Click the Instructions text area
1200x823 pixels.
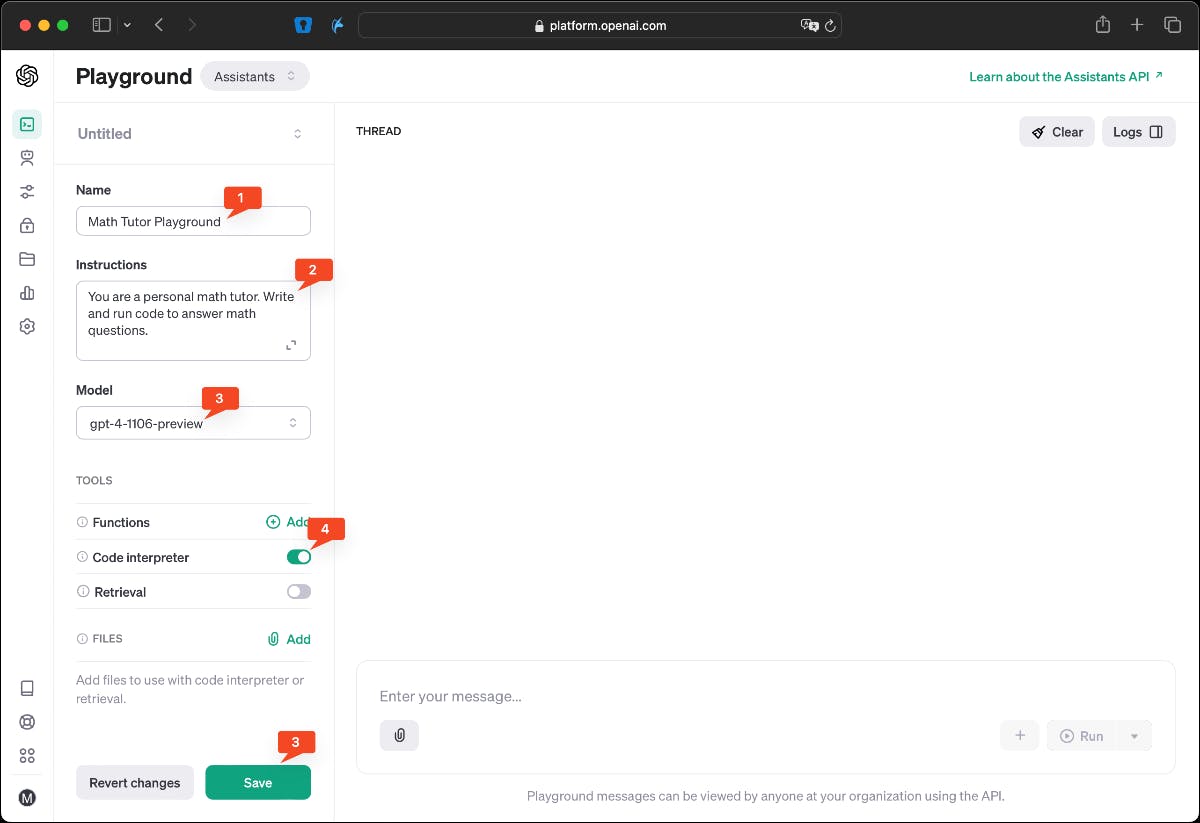pos(193,320)
